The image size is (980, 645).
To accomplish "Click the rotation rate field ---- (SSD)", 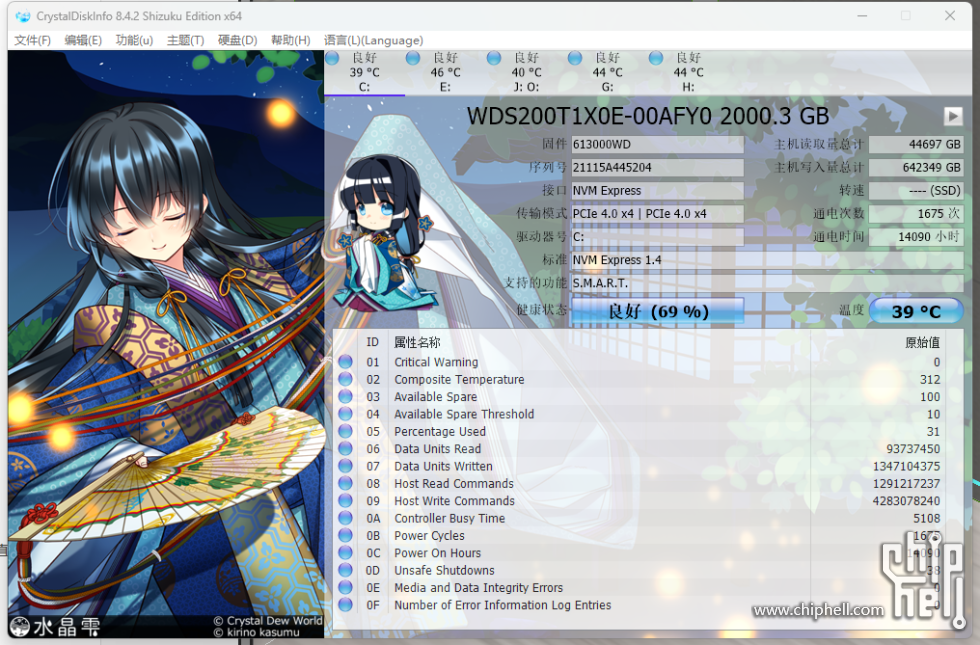I will pos(916,191).
